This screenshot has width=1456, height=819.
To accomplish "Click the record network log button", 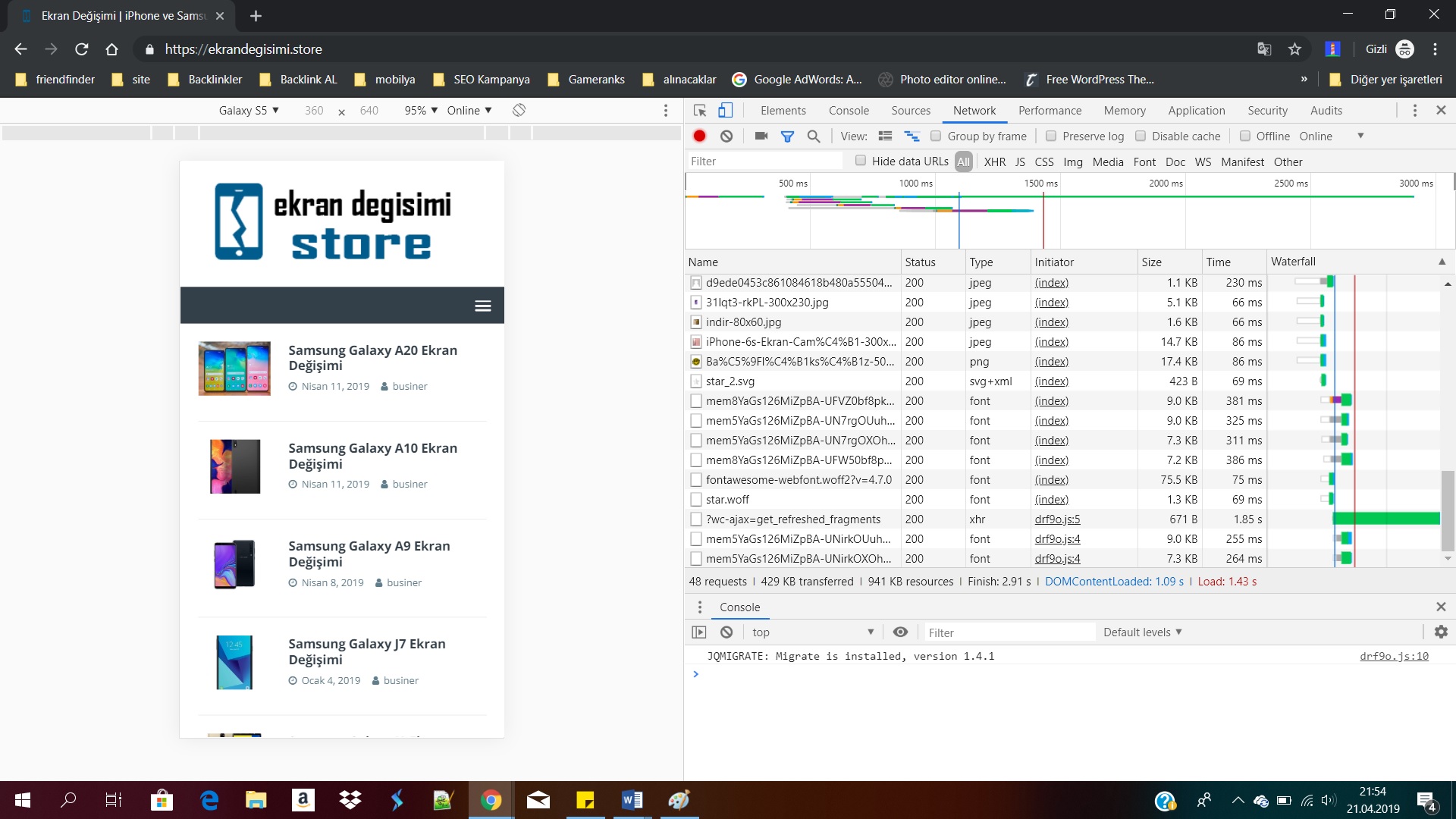I will point(699,136).
